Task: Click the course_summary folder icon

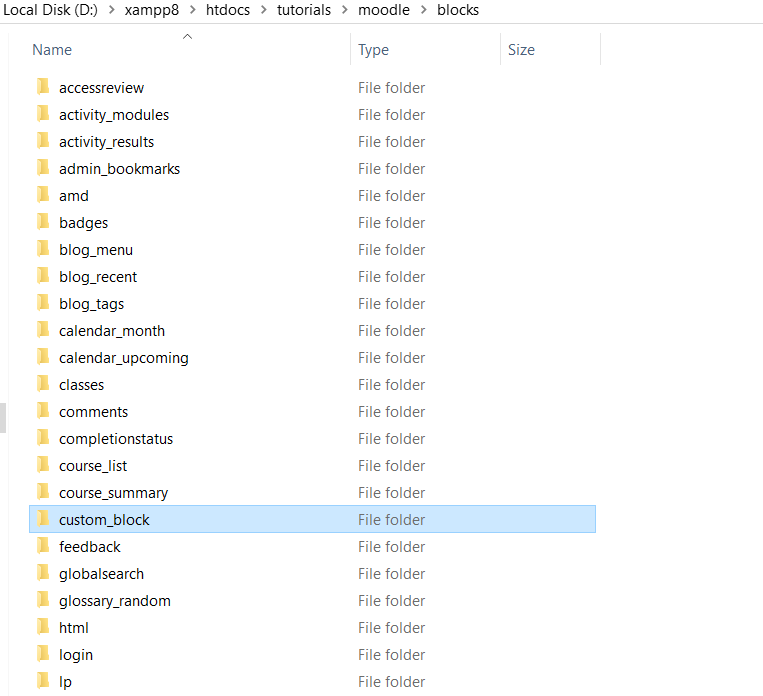Action: tap(43, 492)
